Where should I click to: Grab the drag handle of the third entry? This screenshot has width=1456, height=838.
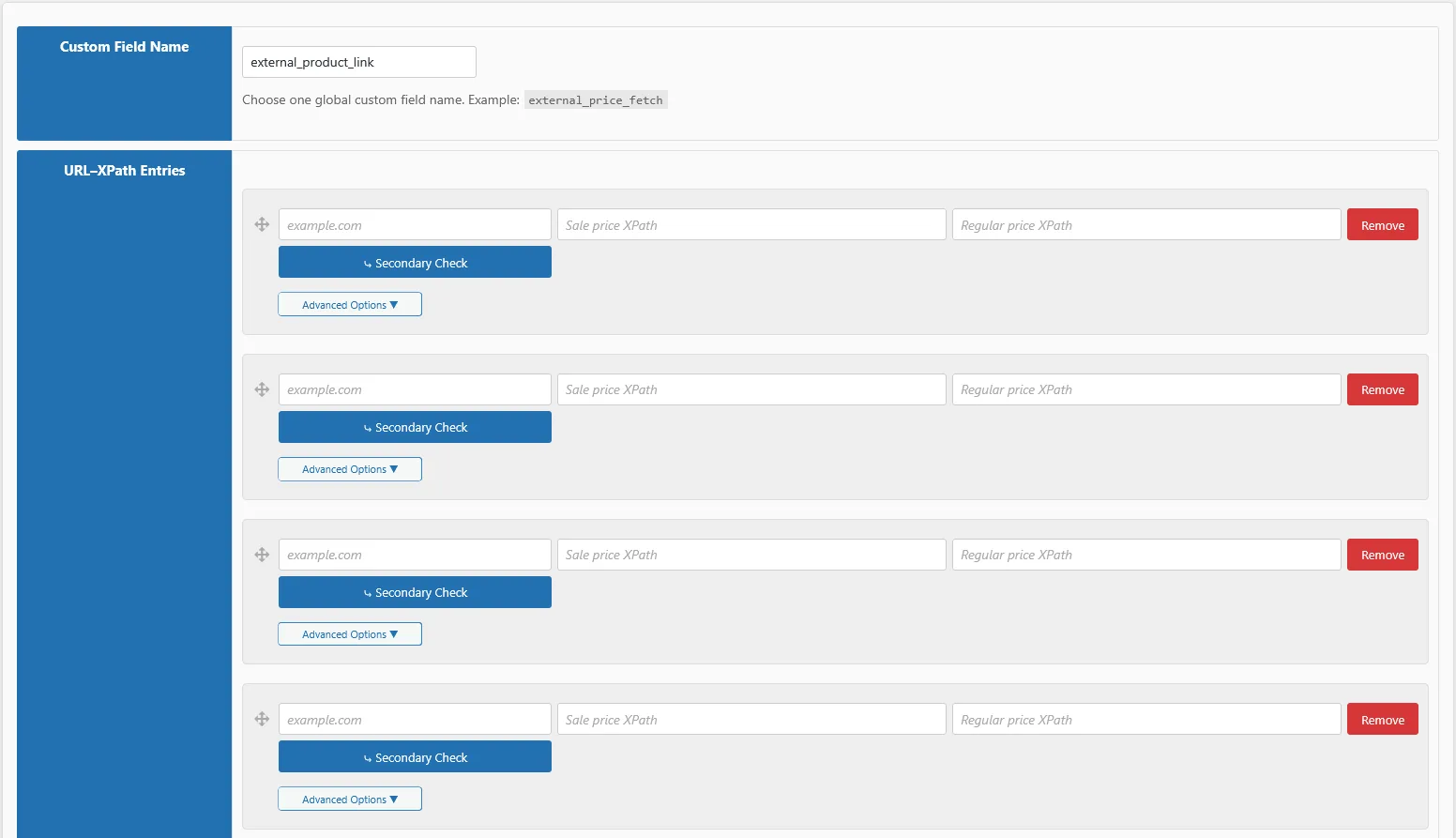tap(262, 555)
